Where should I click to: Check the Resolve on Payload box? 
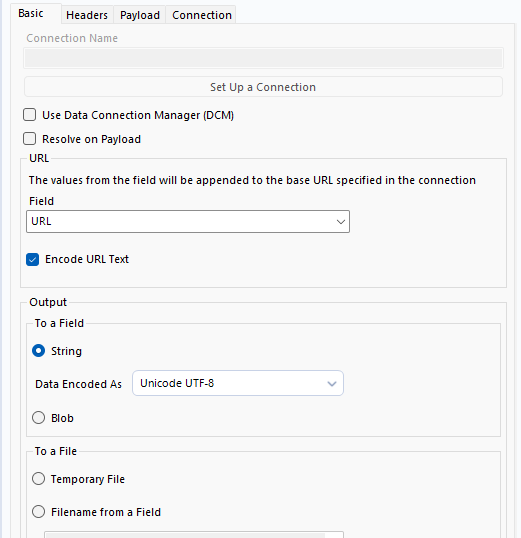pos(30,139)
